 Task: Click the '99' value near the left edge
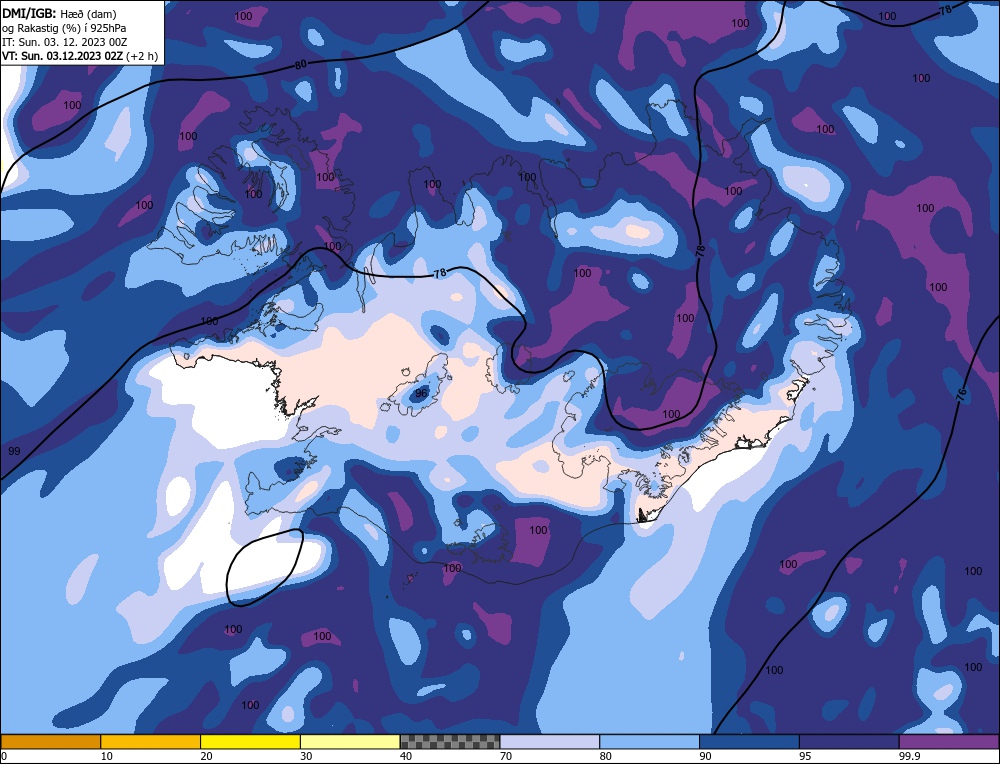coord(14,451)
